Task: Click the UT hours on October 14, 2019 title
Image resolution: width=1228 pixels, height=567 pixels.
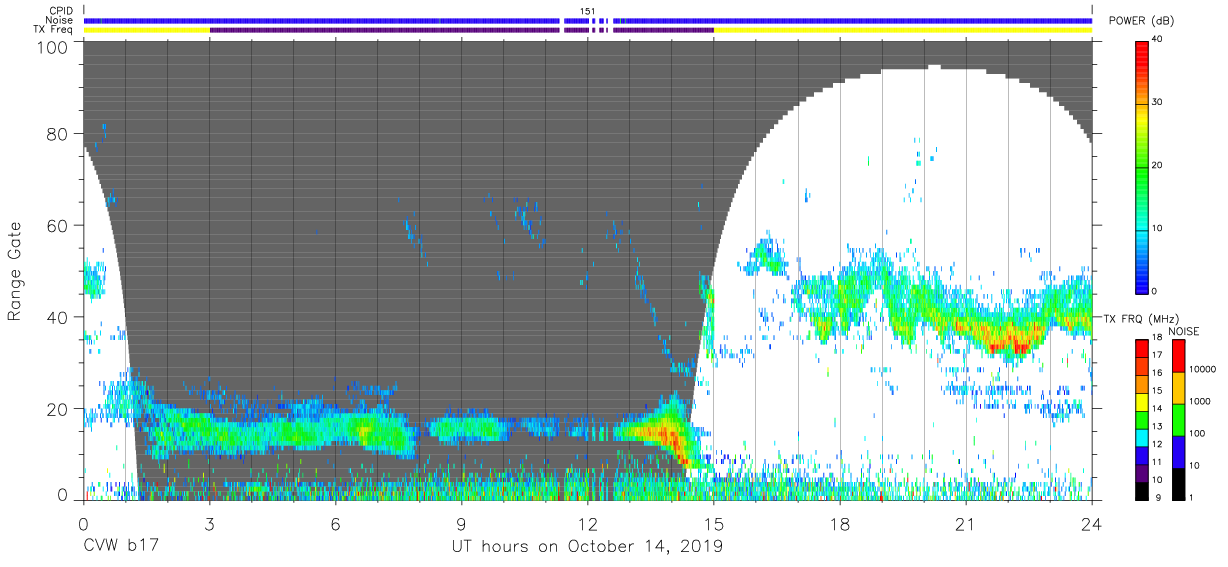Action: (x=587, y=547)
